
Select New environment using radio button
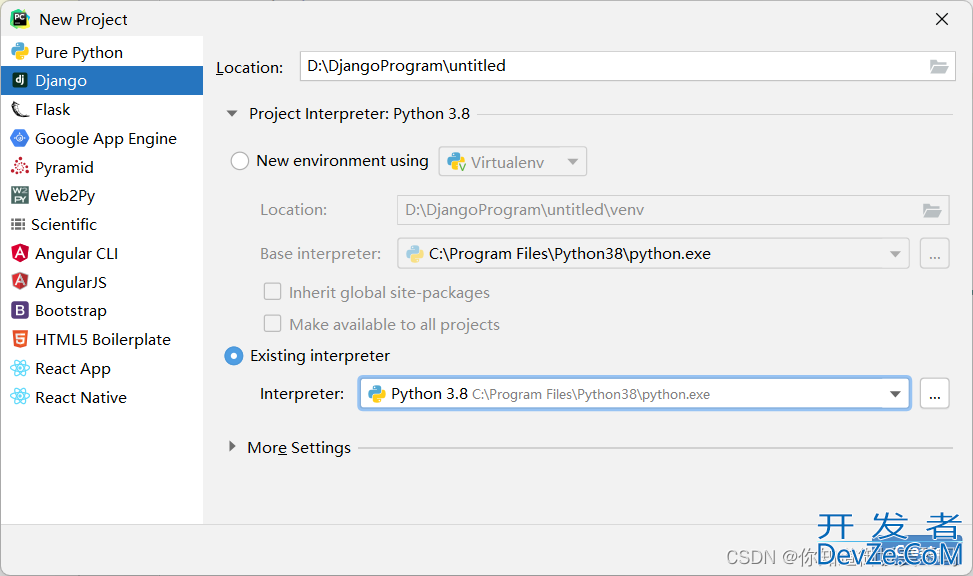pyautogui.click(x=240, y=161)
